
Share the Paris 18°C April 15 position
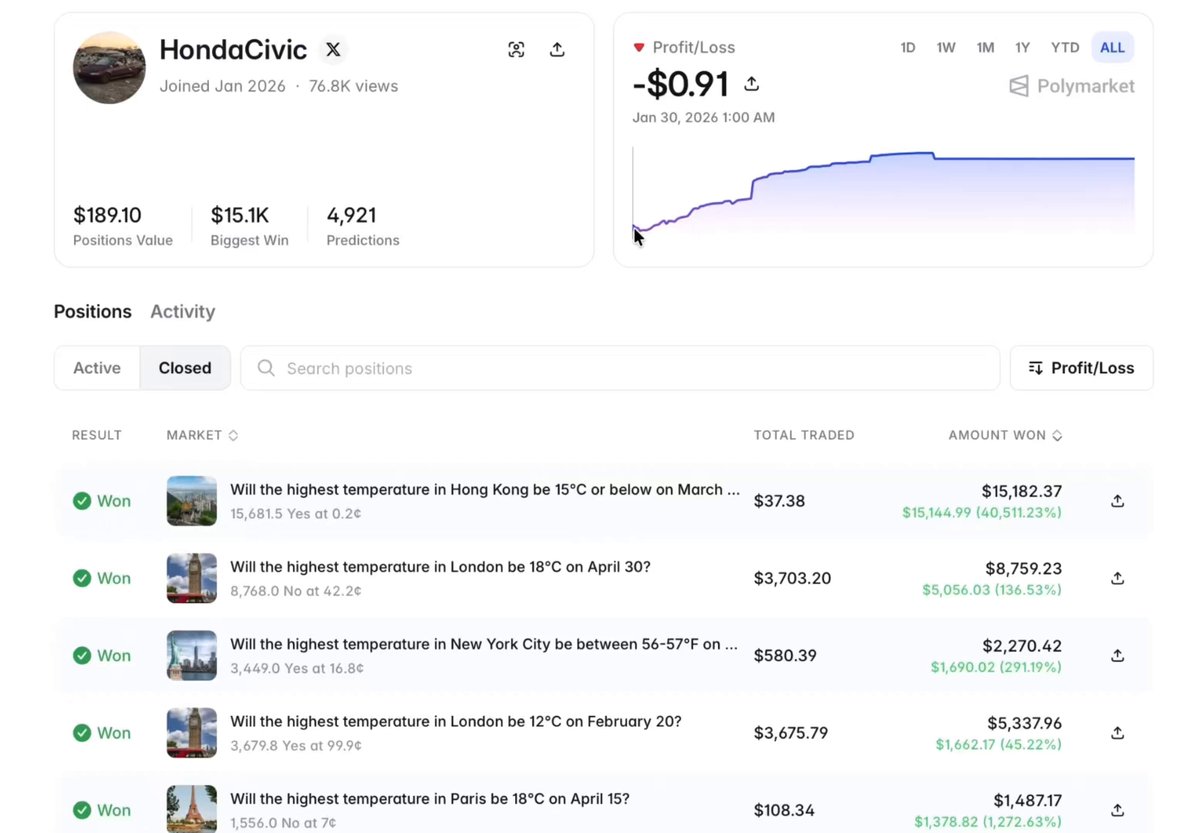click(x=1117, y=810)
